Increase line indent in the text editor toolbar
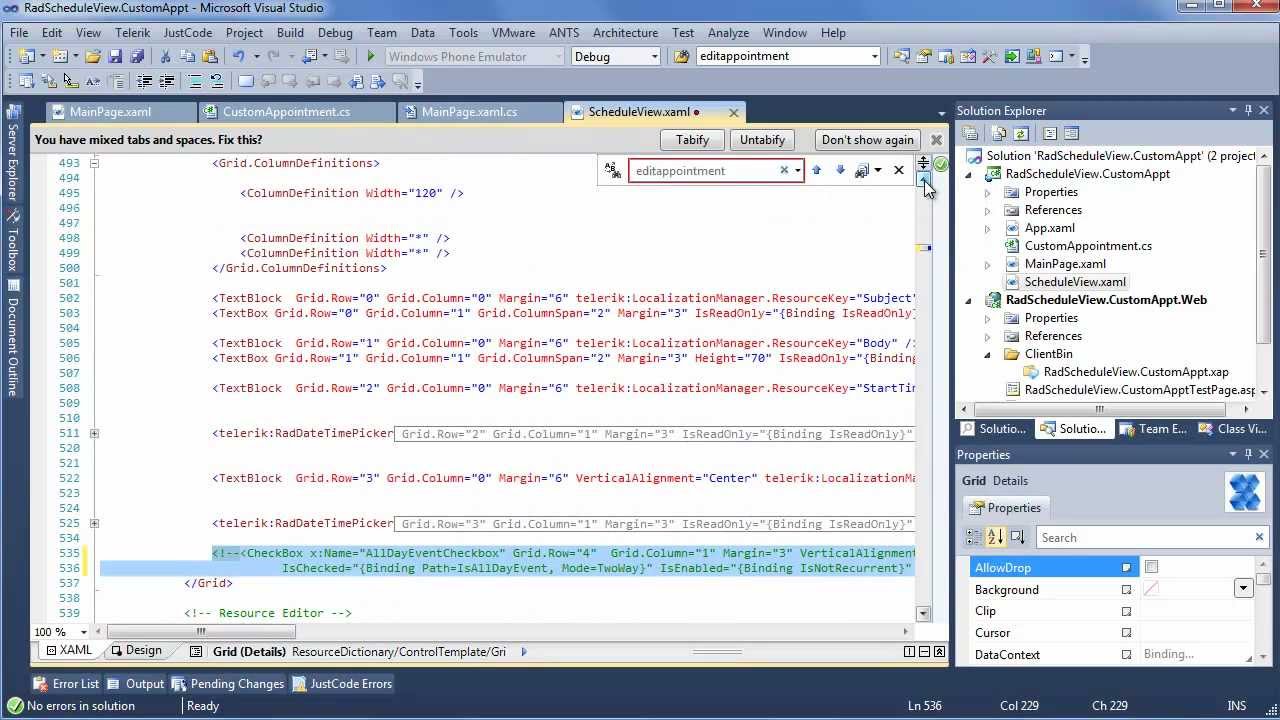Screen dimensions: 1280x720 click(x=166, y=82)
